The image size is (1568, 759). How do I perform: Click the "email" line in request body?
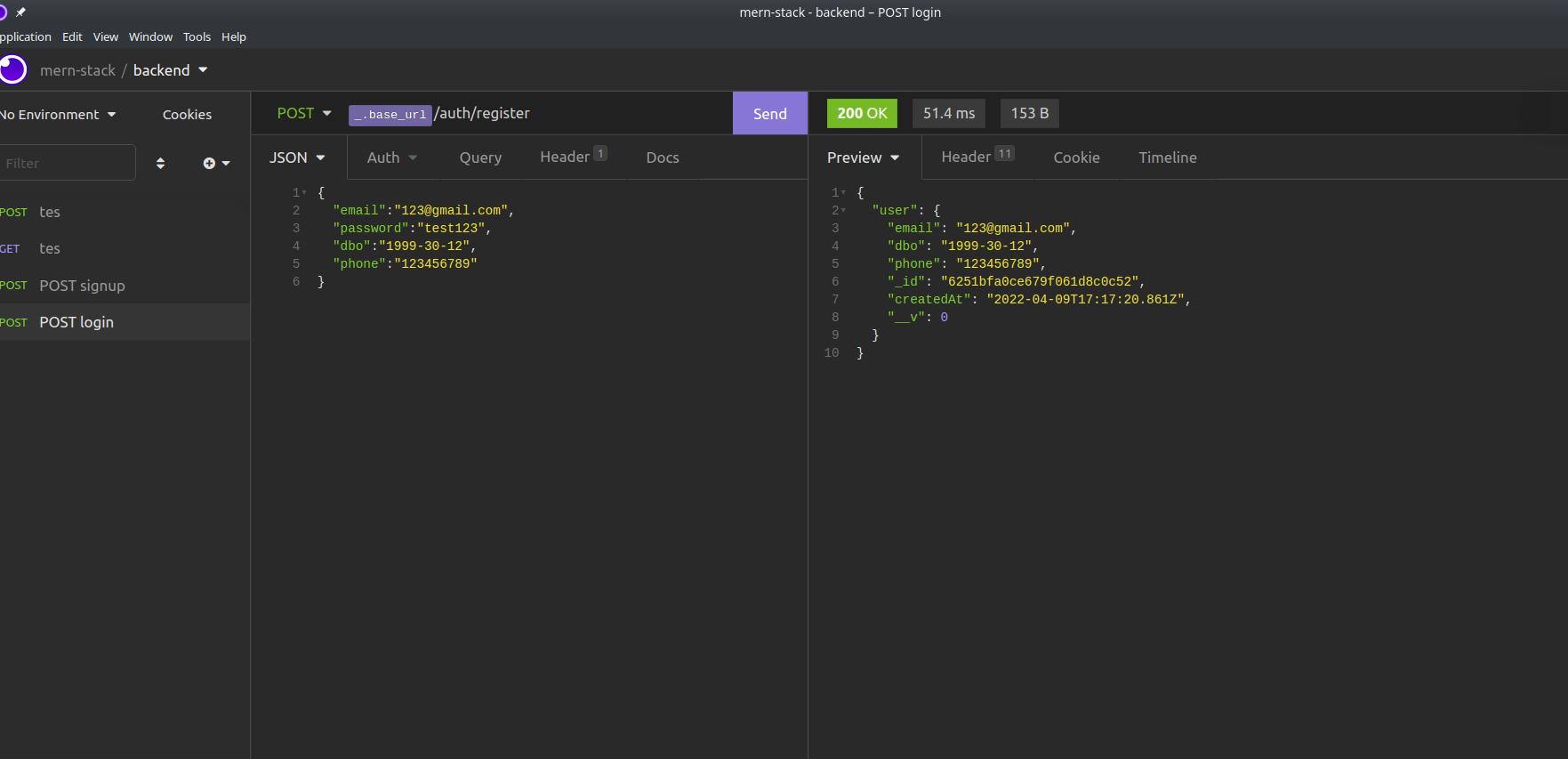[423, 210]
